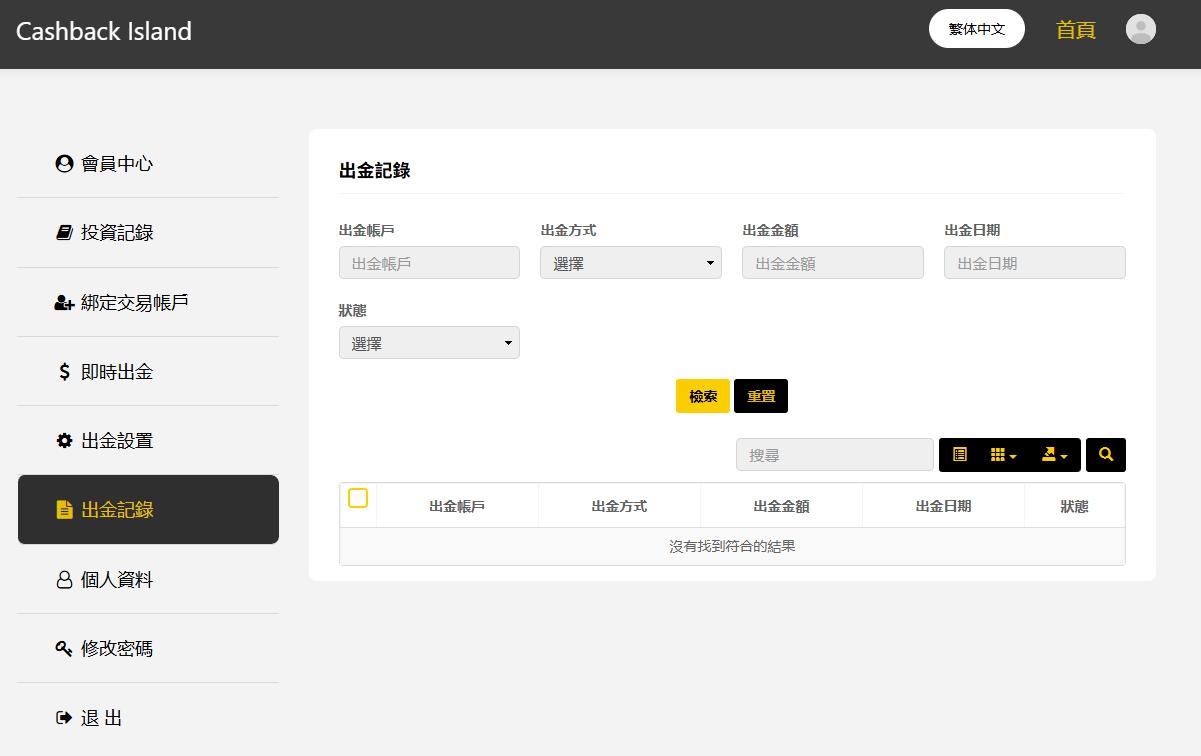Viewport: 1201px width, 756px height.
Task: Open the columns grid icon menu
Action: click(x=1003, y=455)
